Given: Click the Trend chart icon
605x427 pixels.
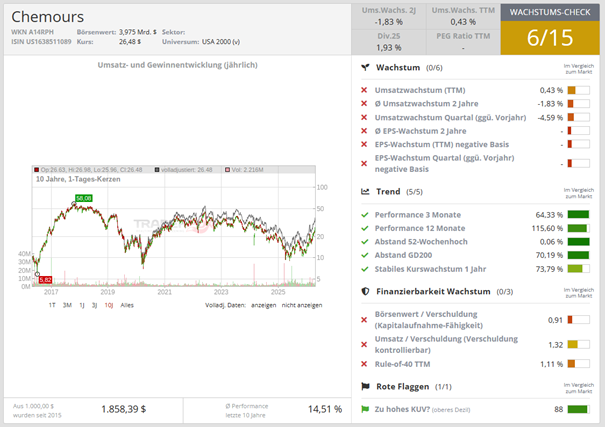Looking at the screenshot, I should [365, 191].
